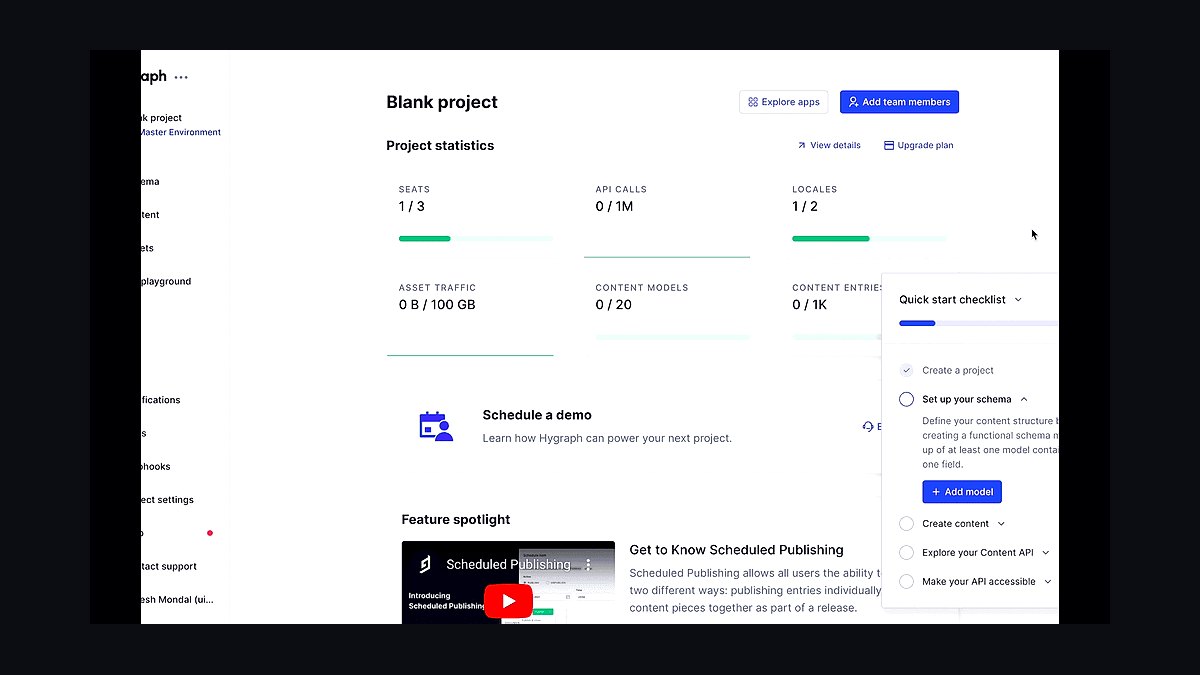Click the Add model button

click(962, 492)
